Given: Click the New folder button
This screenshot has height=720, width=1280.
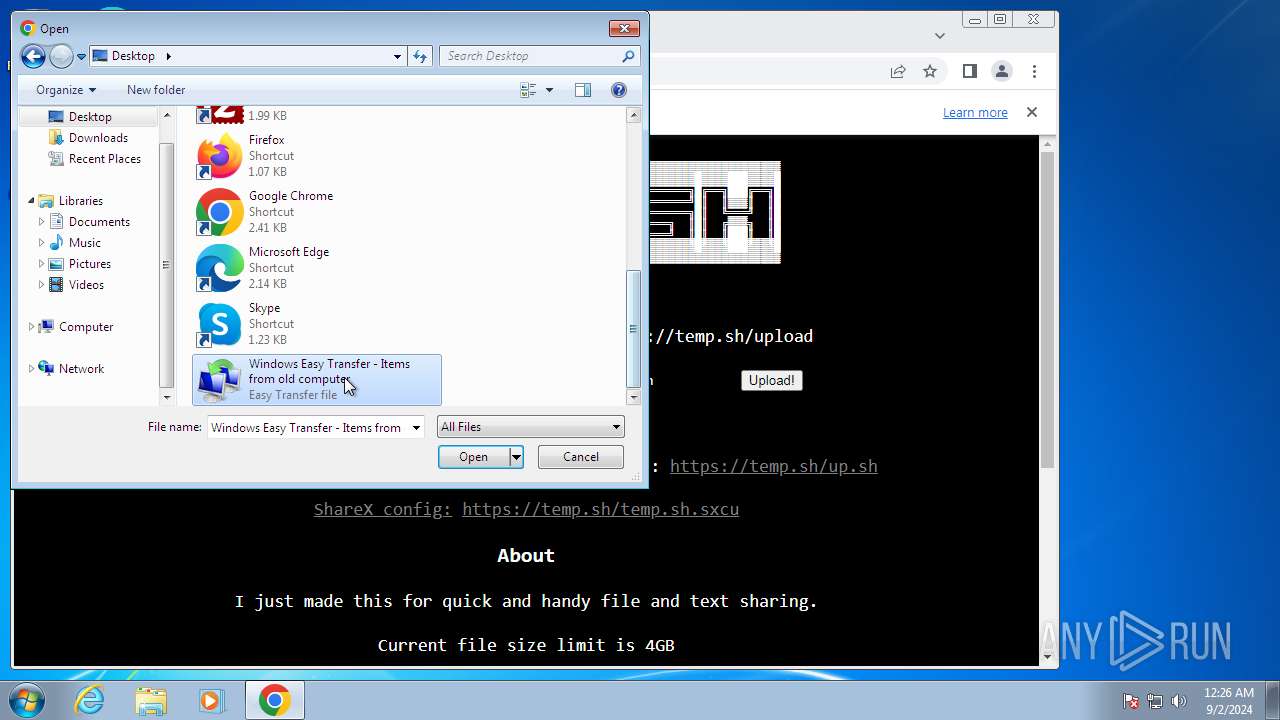Looking at the screenshot, I should click(x=156, y=90).
